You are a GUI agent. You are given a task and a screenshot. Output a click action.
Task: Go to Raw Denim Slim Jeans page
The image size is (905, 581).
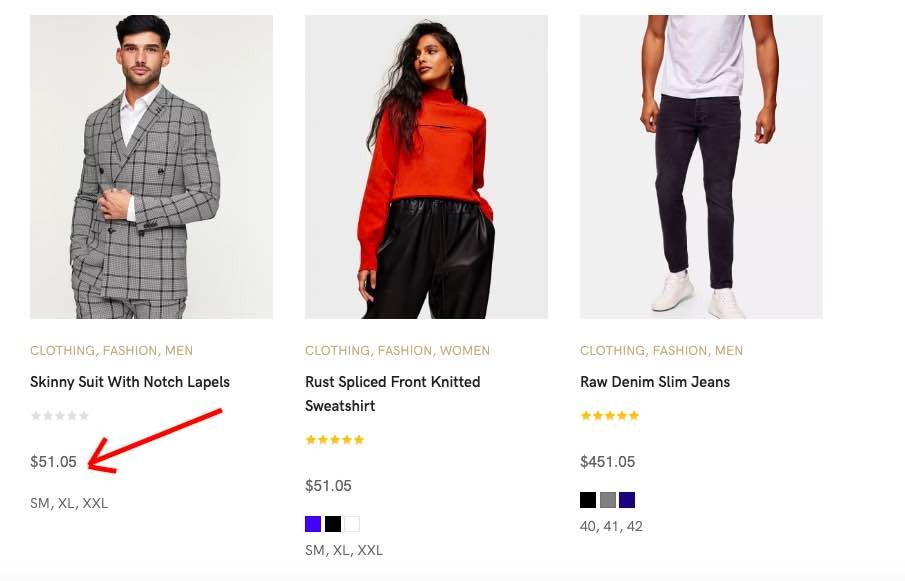point(655,382)
